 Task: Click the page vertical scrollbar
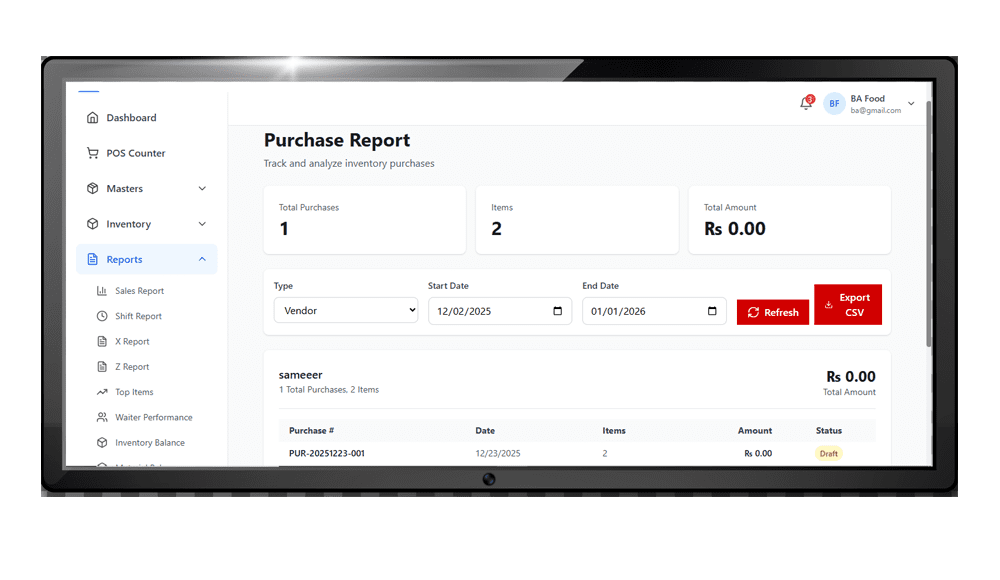929,220
